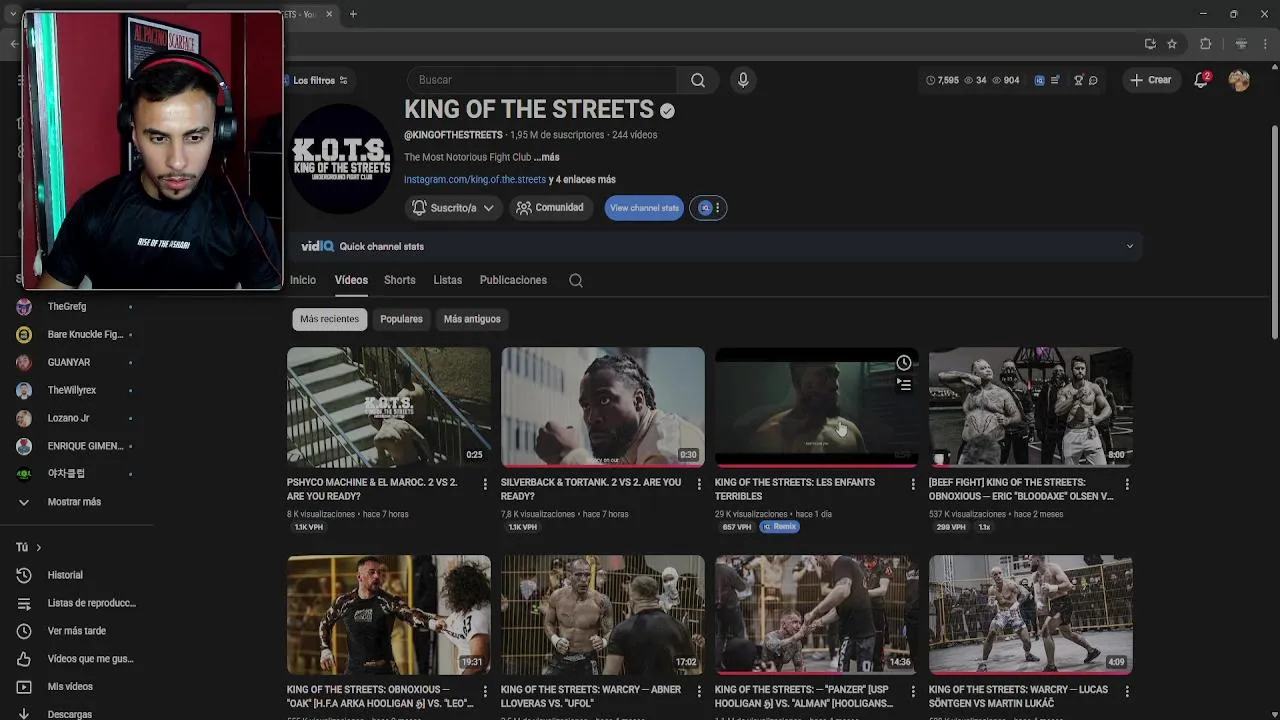The width and height of the screenshot is (1280, 720).
Task: Select the Más antiguos sort chip
Action: click(472, 319)
